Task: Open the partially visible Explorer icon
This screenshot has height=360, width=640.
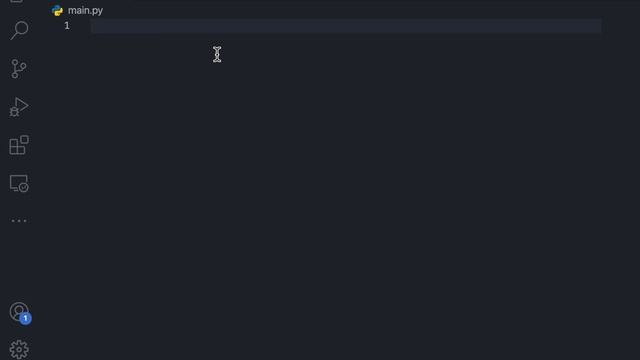Action: (x=16, y=1)
